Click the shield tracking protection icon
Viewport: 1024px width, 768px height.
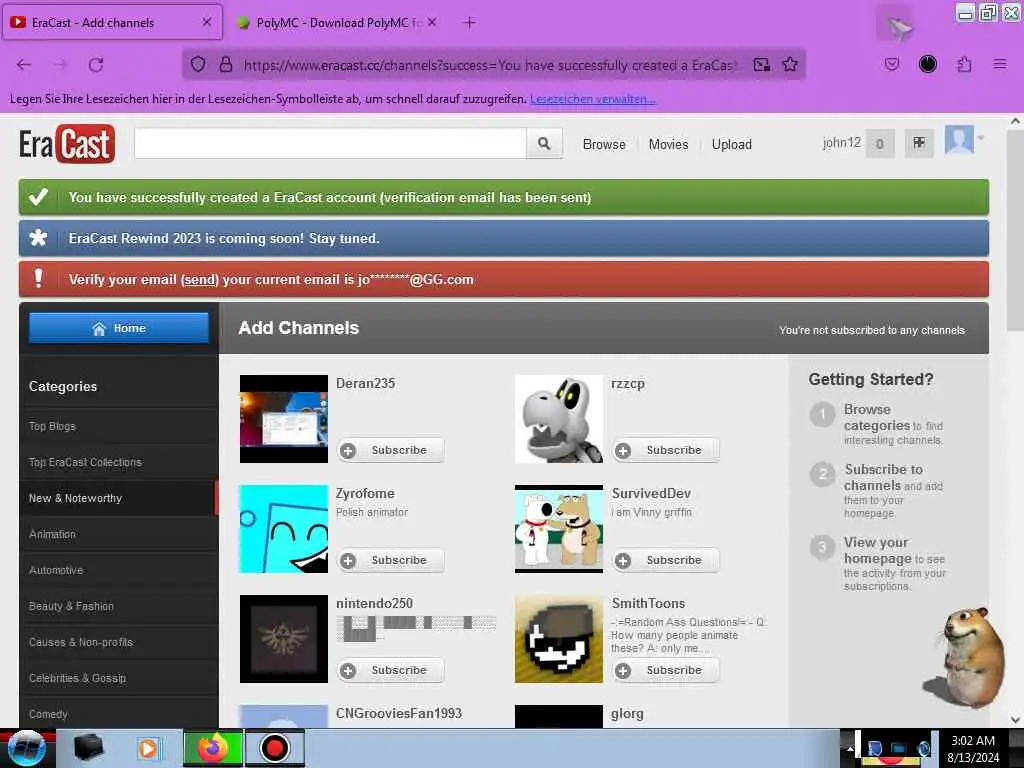[198, 65]
